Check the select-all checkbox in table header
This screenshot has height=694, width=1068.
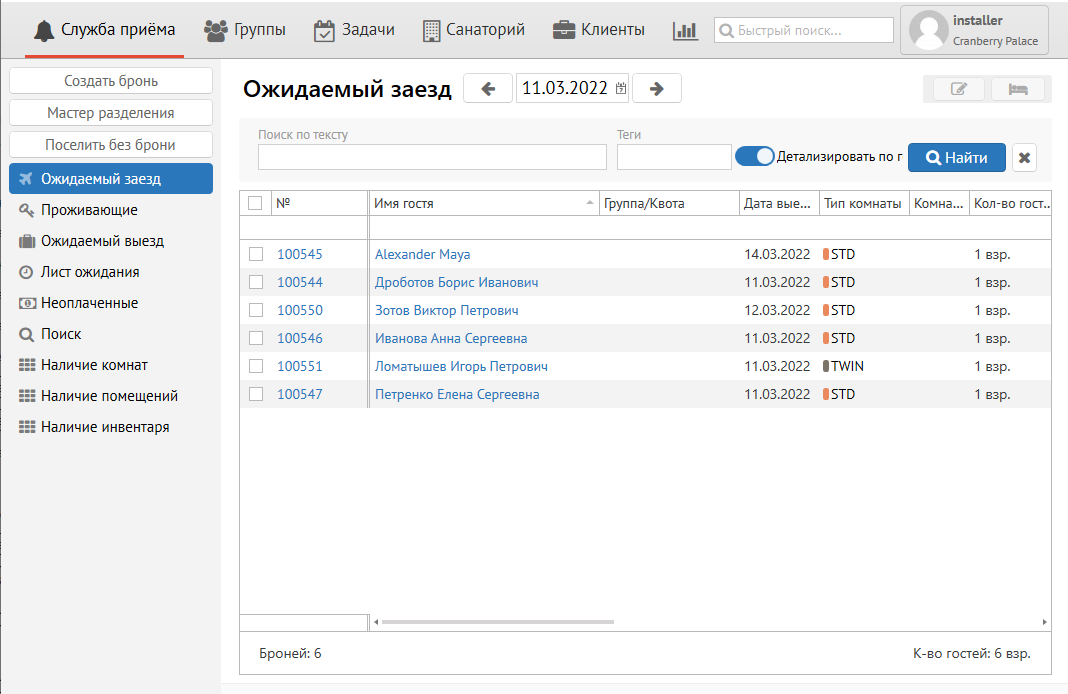click(x=255, y=203)
